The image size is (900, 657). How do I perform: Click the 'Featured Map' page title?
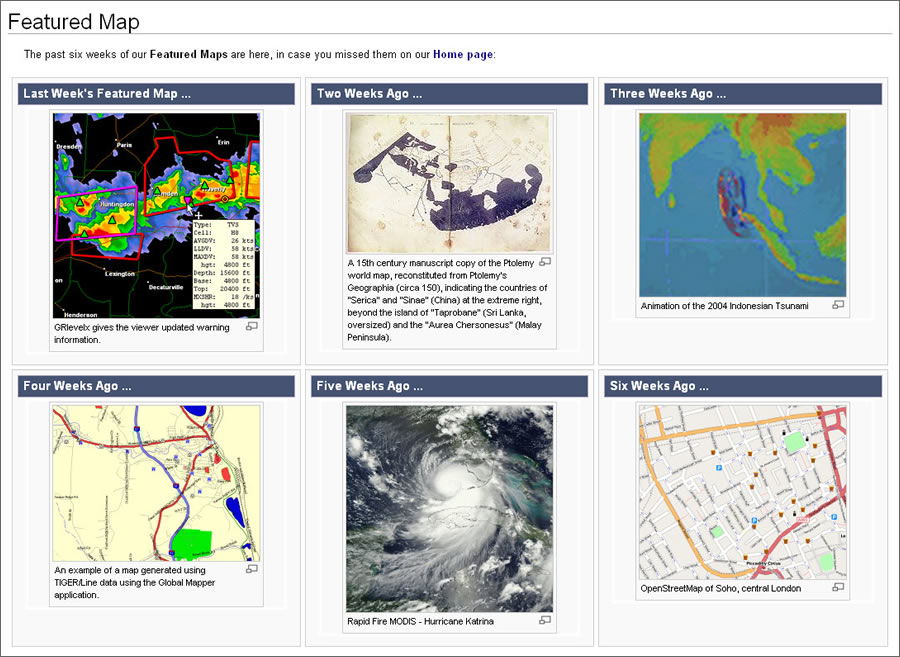coord(73,22)
